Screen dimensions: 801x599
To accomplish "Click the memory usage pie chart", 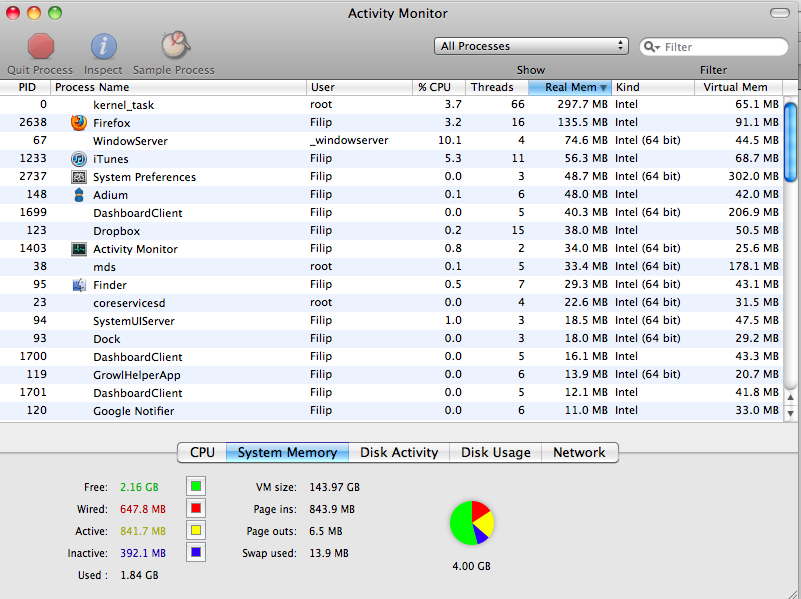I will [x=472, y=523].
